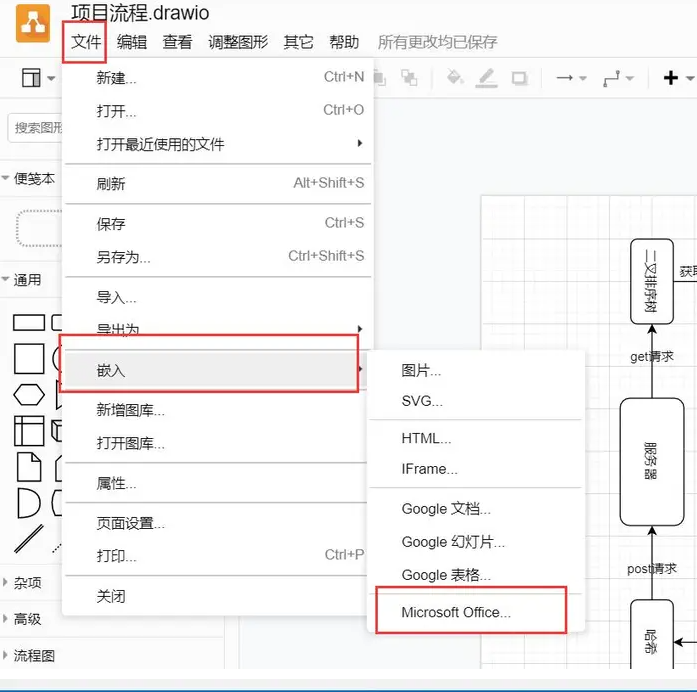Choose 刷新 menu entry
The width and height of the screenshot is (697, 692).
tap(218, 184)
